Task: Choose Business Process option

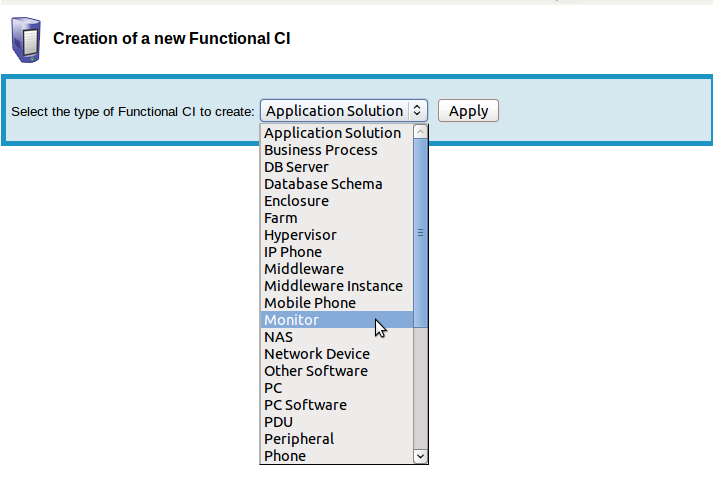Action: tap(320, 150)
